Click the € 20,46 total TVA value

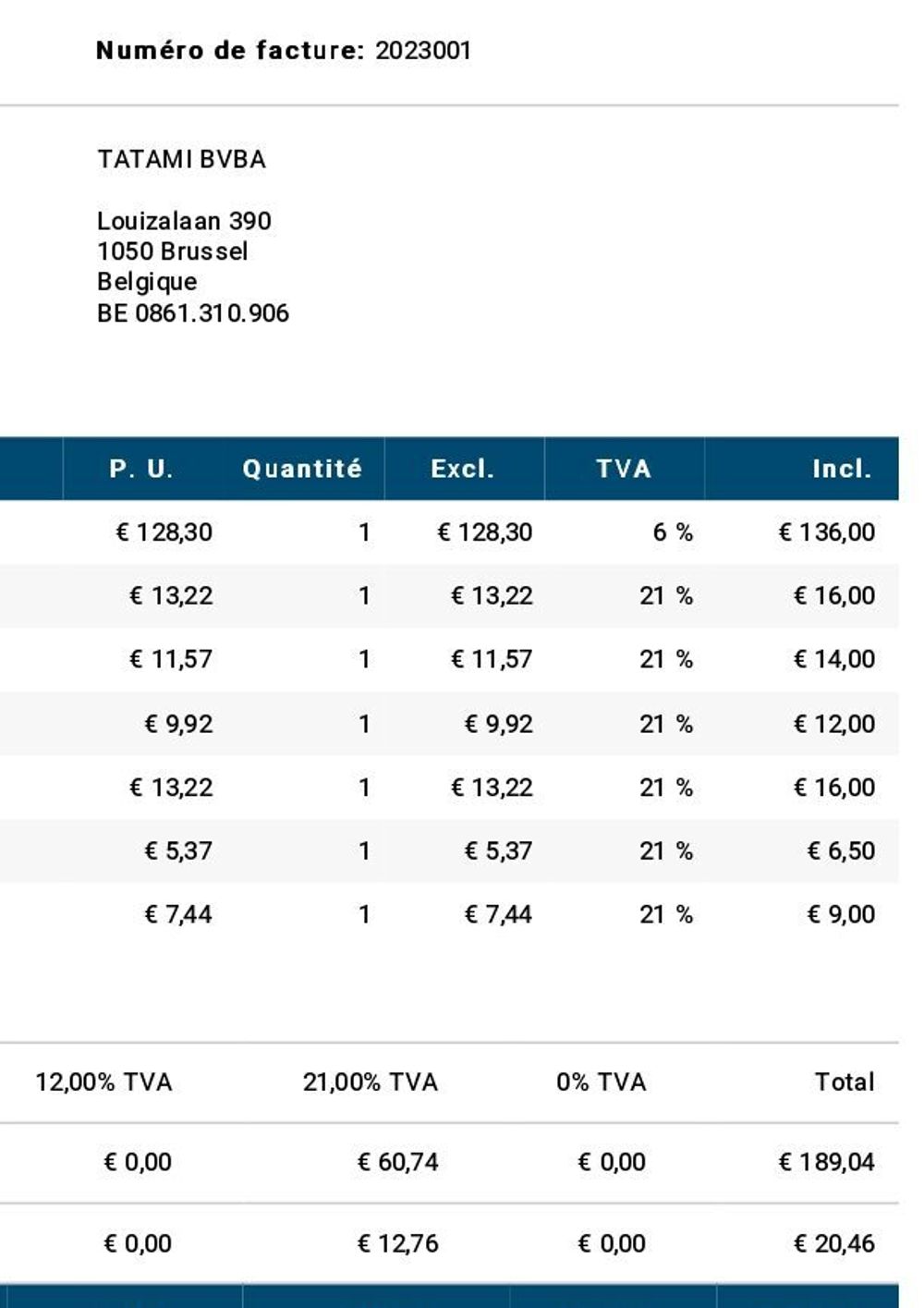coord(834,1243)
